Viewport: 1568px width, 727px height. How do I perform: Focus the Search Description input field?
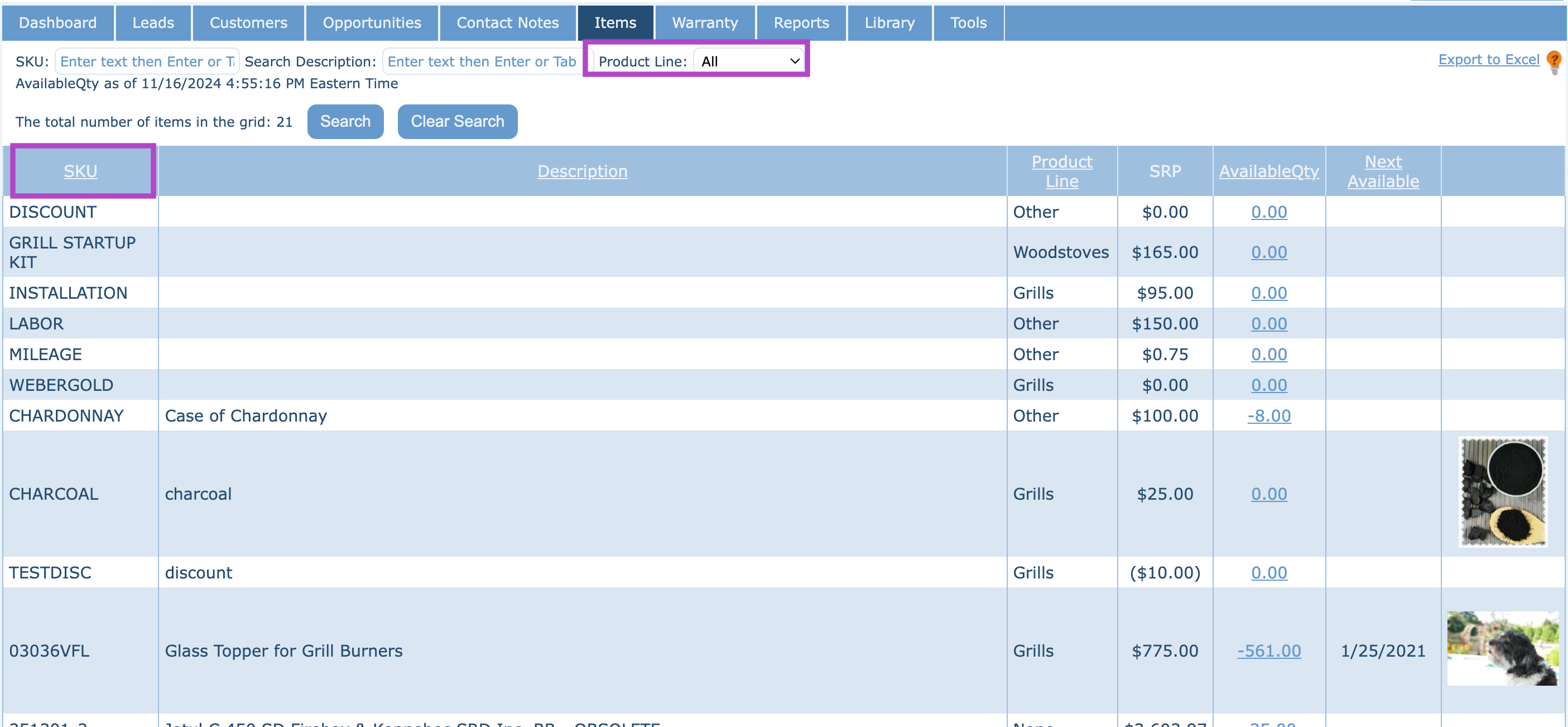tap(483, 61)
